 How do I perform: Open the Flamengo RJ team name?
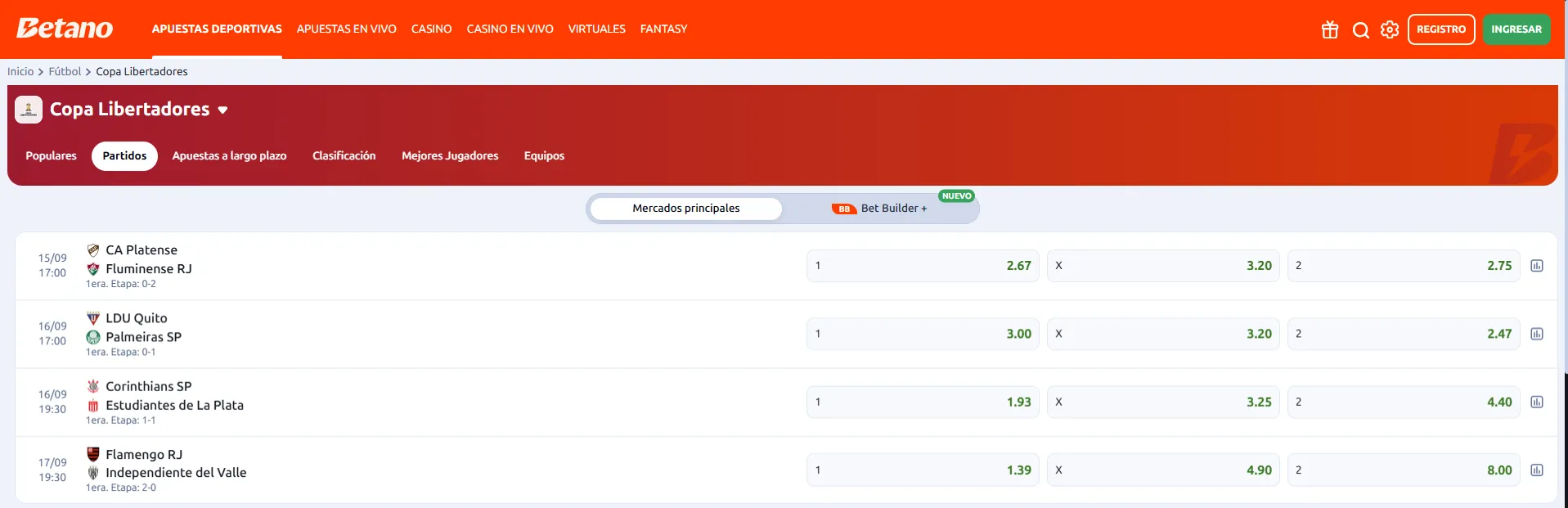pyautogui.click(x=144, y=454)
